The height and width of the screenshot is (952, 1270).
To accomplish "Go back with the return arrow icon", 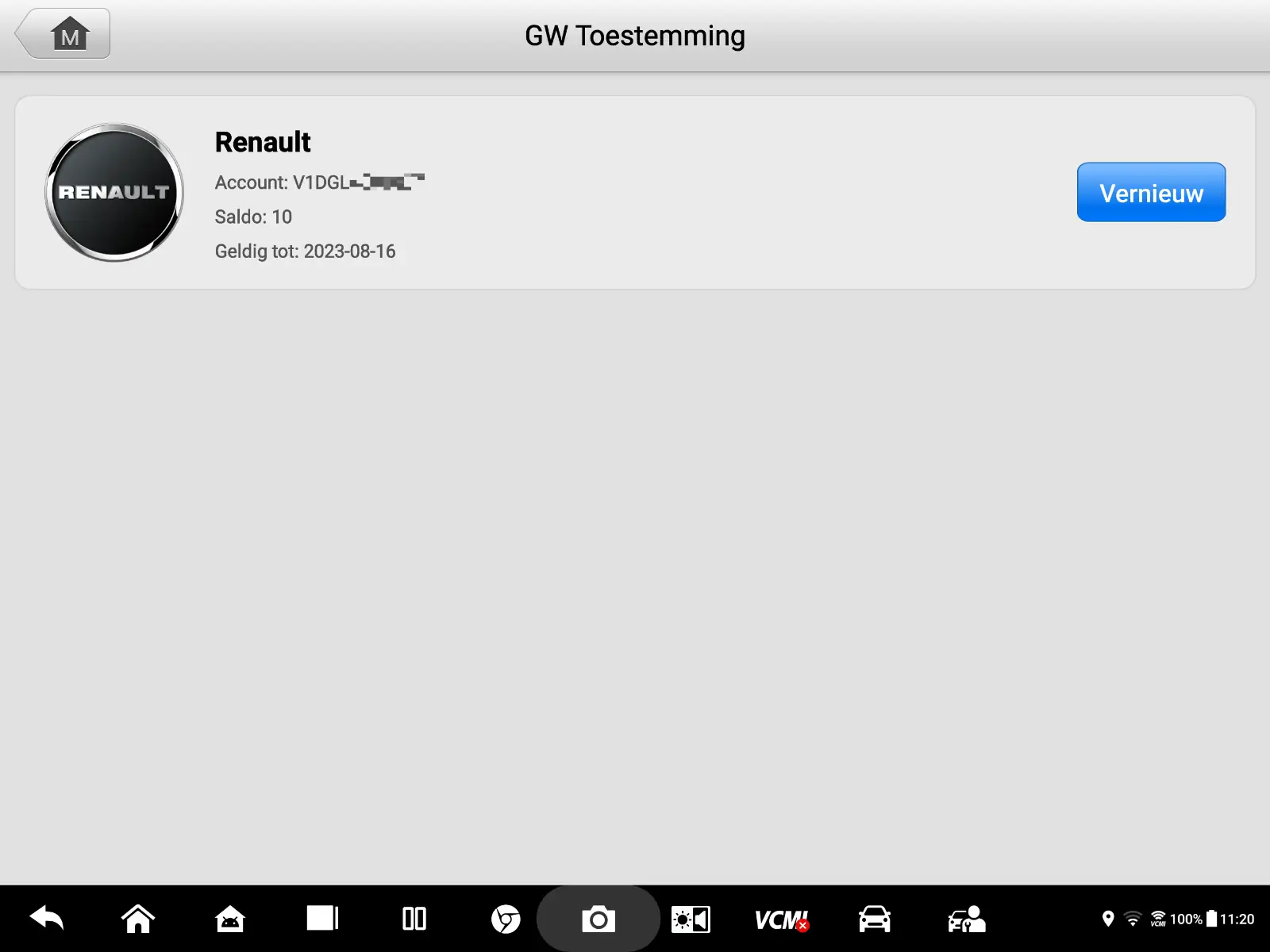I will coord(47,919).
